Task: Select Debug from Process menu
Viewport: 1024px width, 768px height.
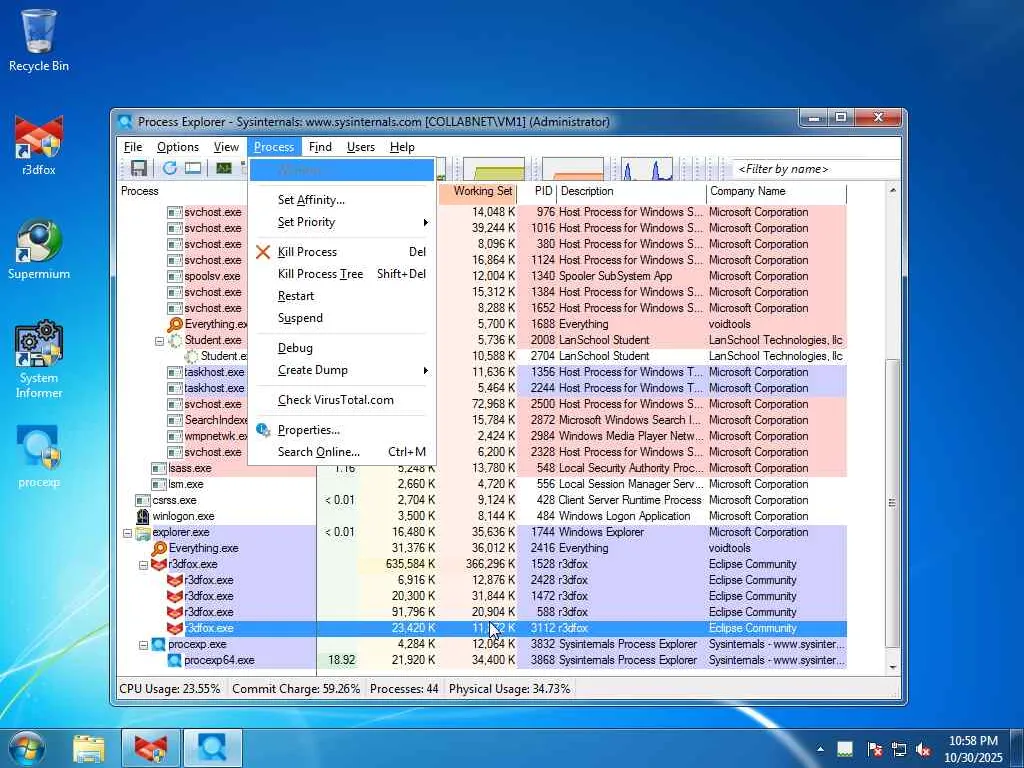Action: click(342, 348)
